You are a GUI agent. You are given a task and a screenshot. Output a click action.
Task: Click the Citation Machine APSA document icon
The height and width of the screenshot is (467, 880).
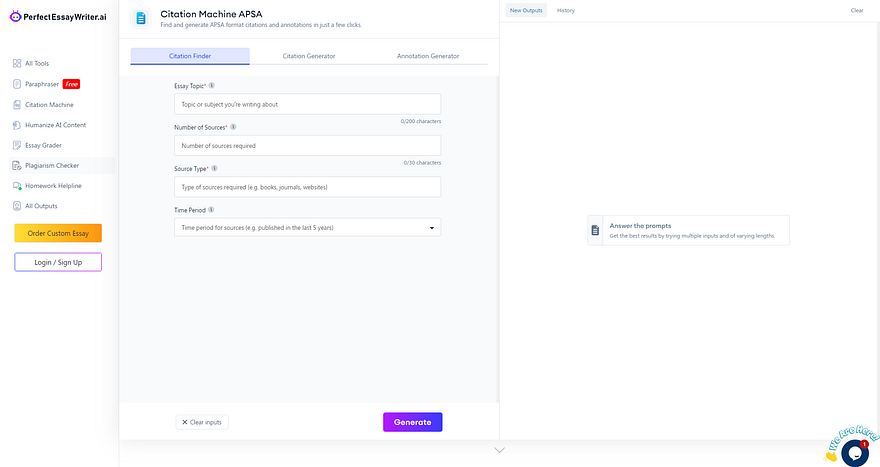tap(141, 19)
